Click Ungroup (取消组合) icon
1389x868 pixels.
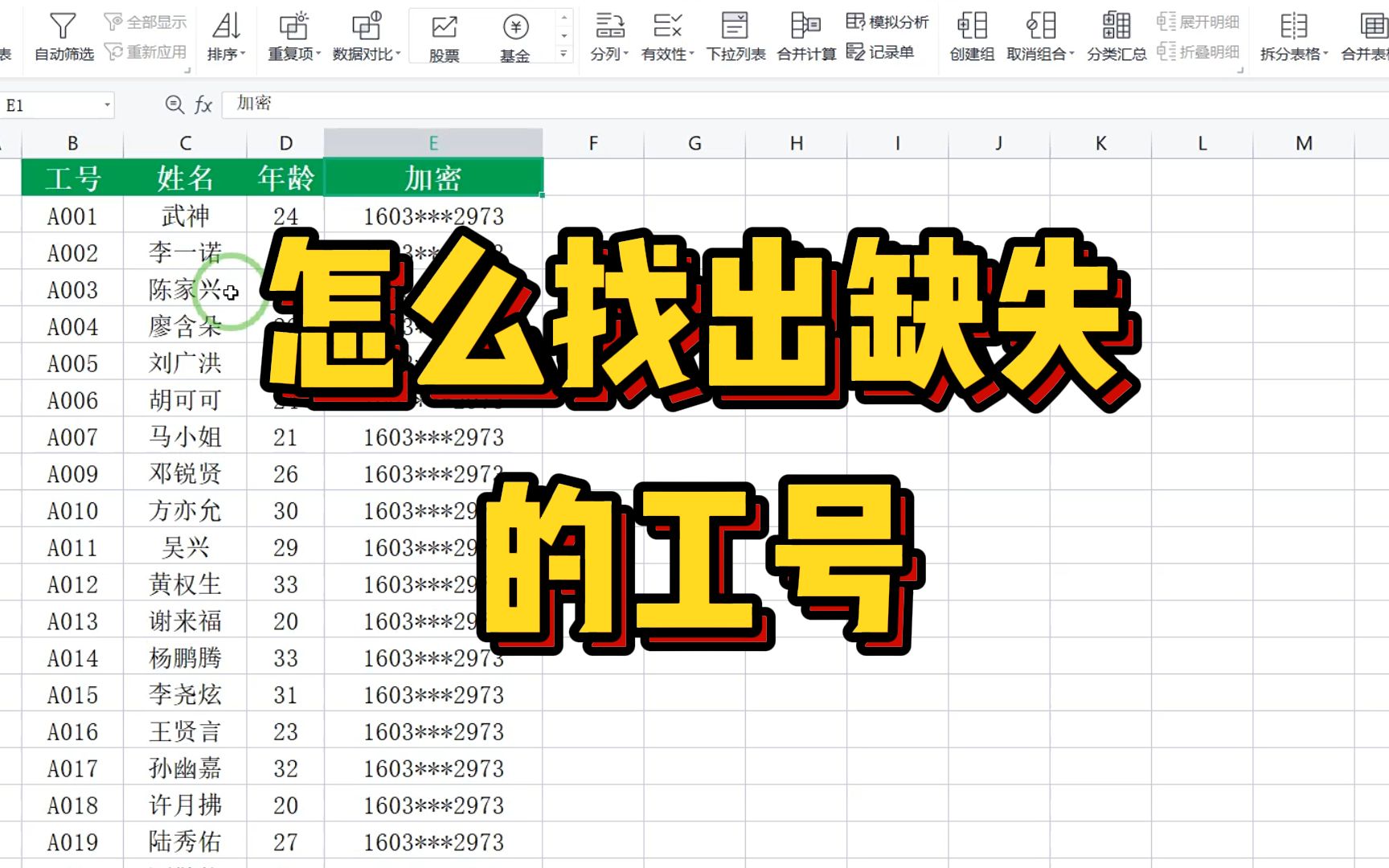[x=1040, y=26]
